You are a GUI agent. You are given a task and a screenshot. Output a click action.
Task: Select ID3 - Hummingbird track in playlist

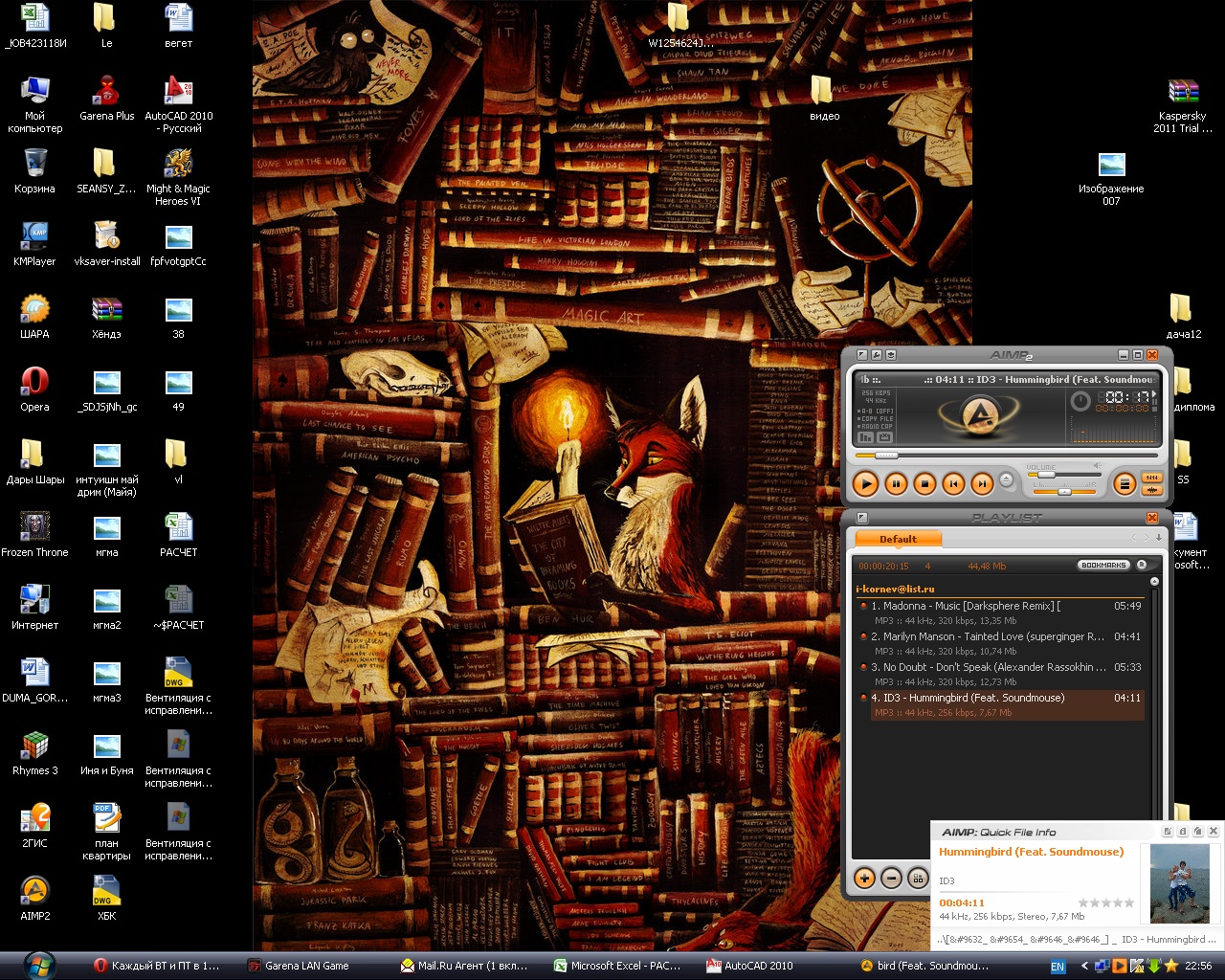pos(1001,704)
